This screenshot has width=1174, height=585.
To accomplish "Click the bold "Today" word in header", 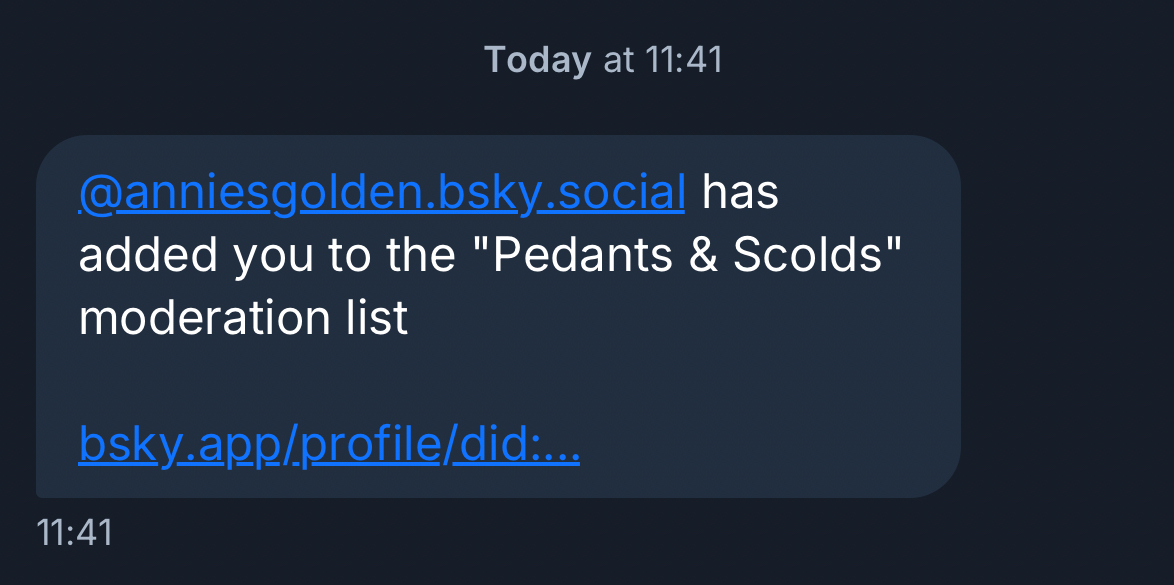I will pos(537,60).
